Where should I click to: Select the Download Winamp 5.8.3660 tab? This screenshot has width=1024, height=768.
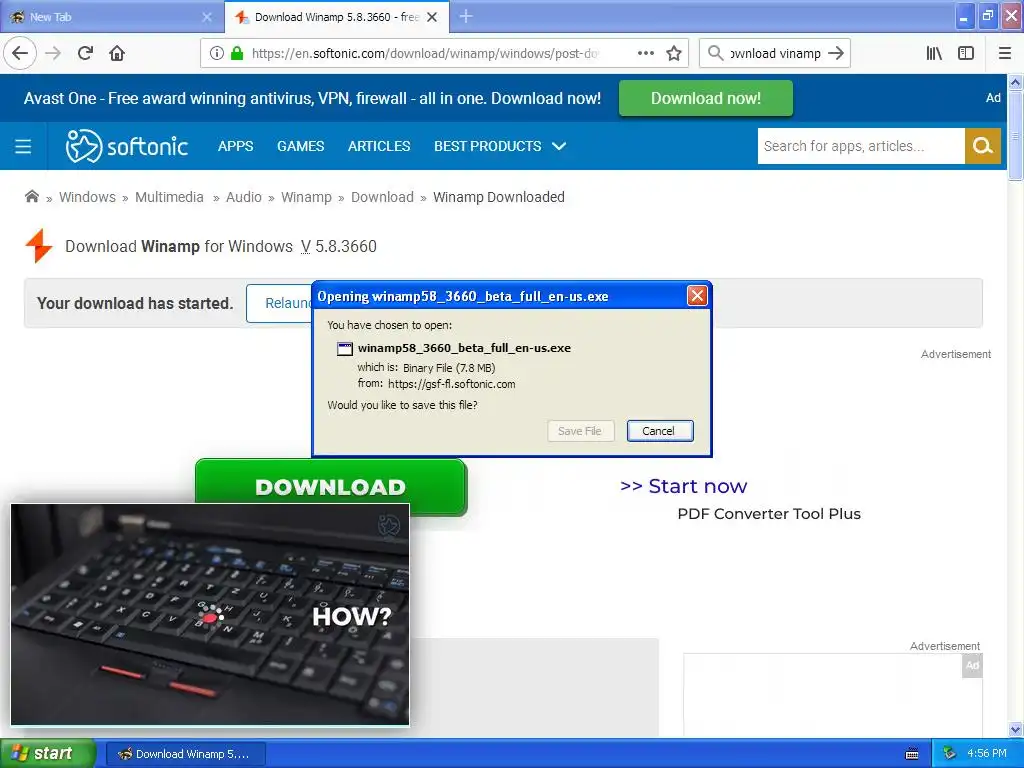click(x=336, y=17)
